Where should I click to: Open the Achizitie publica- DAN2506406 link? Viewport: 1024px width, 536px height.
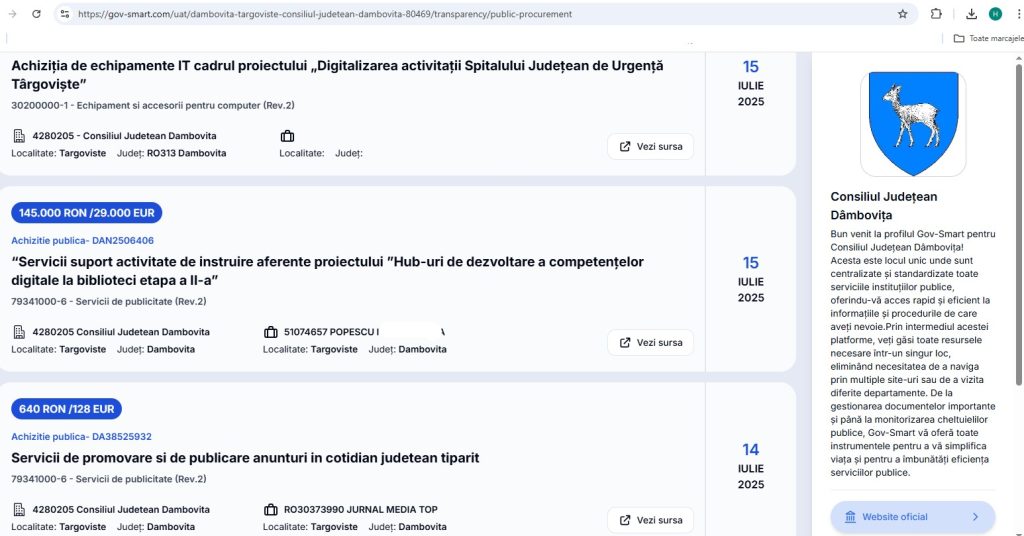82,241
